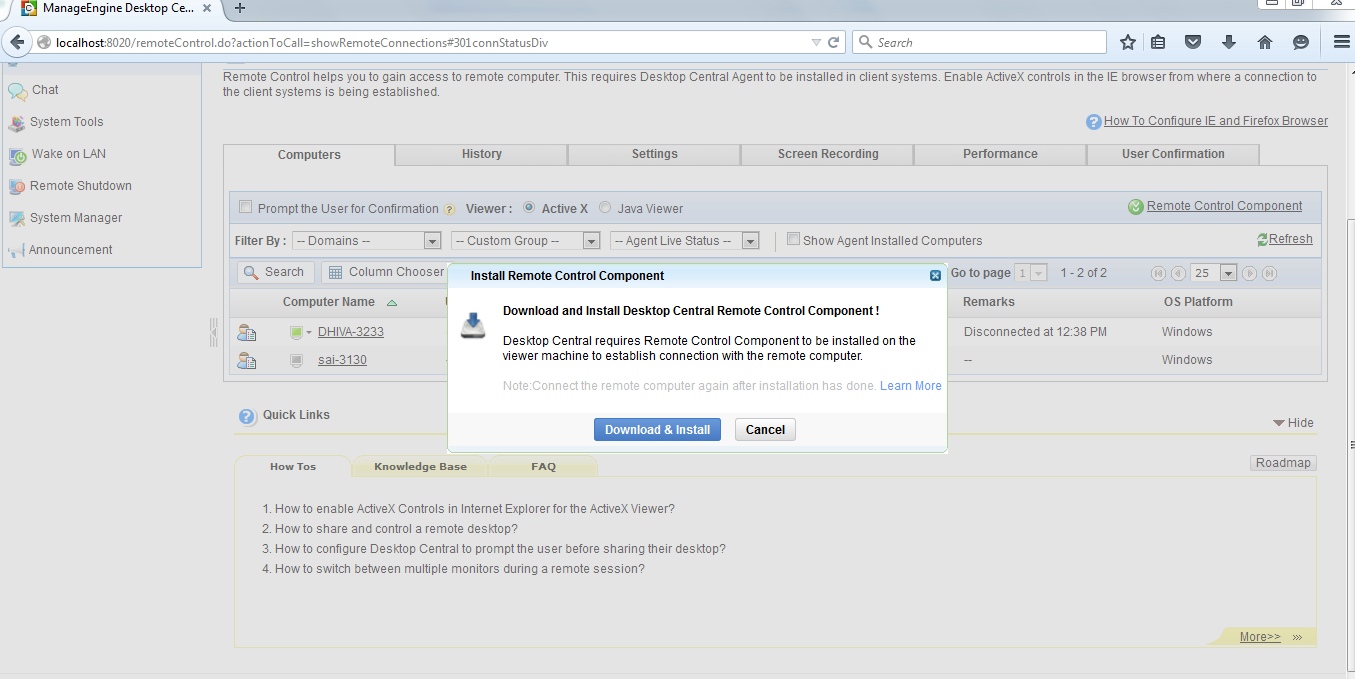
Task: Open the Go to page dropdown
Action: pyautogui.click(x=1030, y=273)
